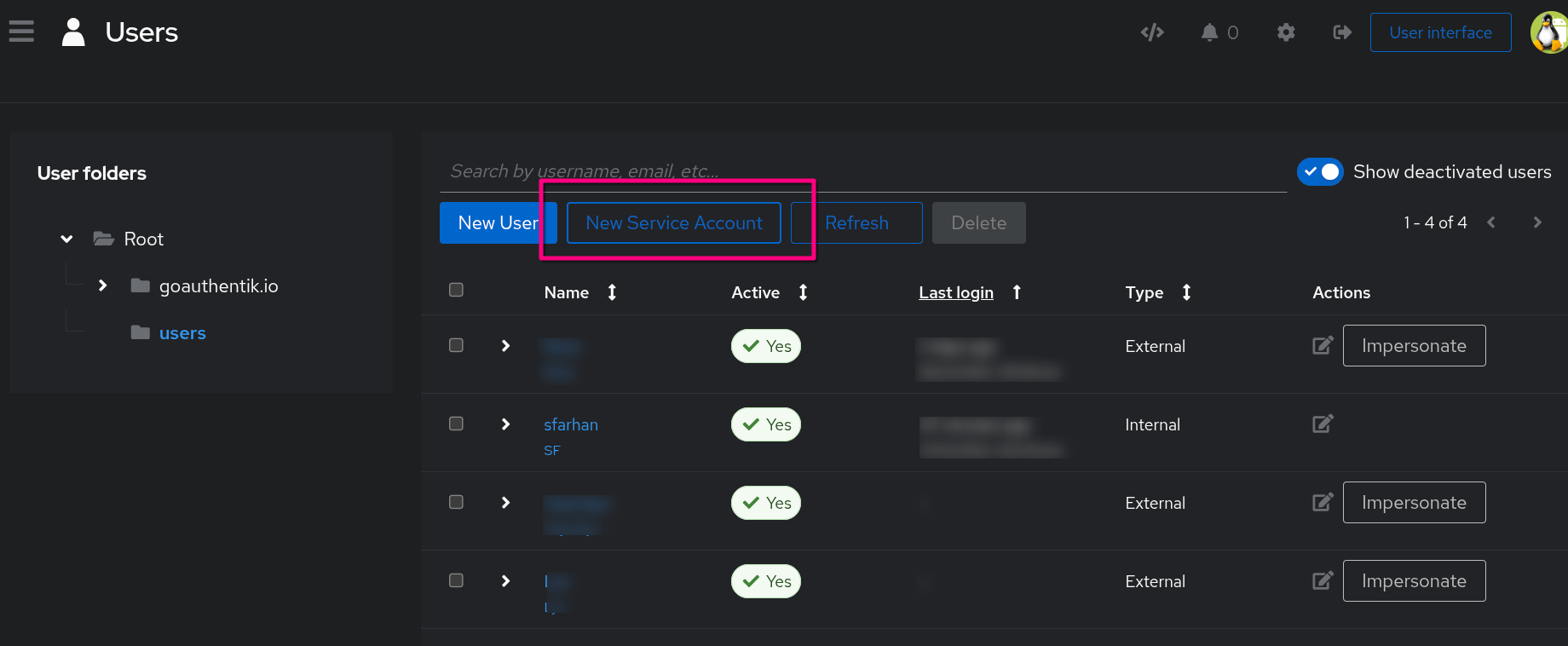
Task: Disable the Show deactivated users toggle
Action: (x=1320, y=171)
